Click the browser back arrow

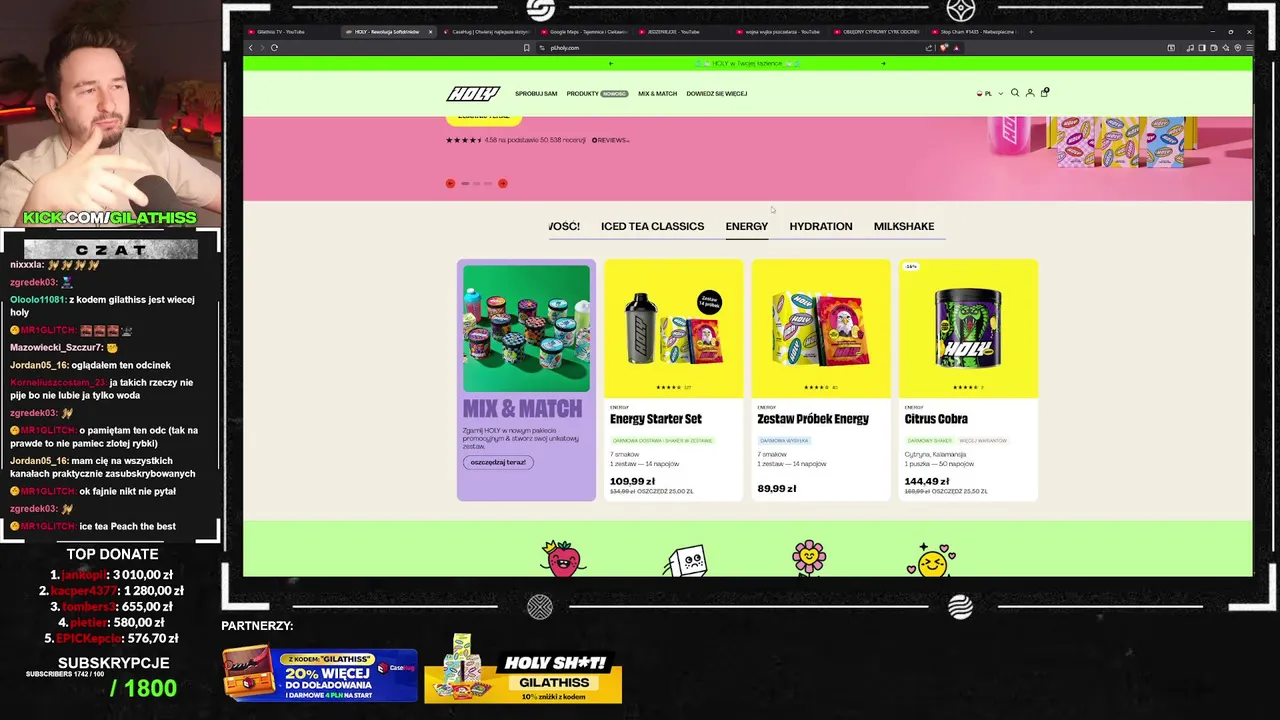tap(251, 48)
